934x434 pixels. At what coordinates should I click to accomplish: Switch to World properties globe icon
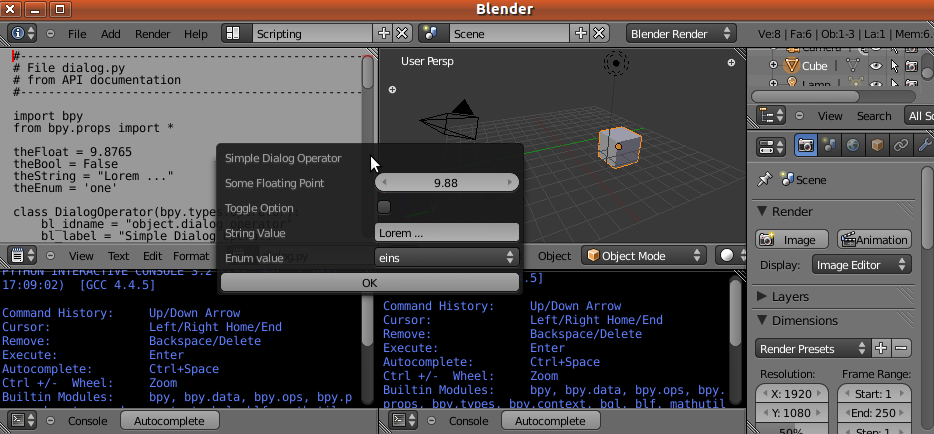pos(852,146)
